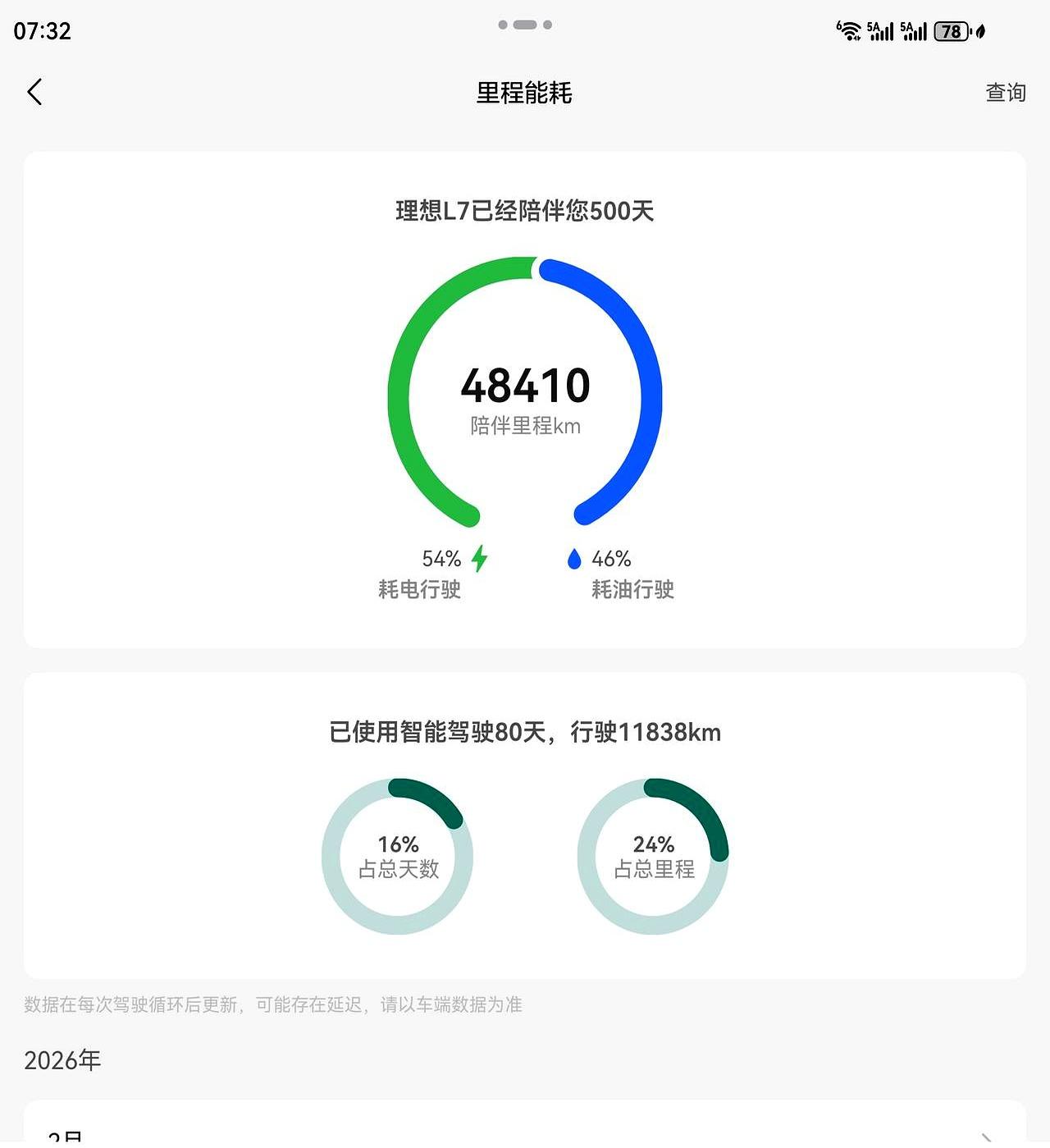Select the 2026年 year heading

coord(63,1059)
